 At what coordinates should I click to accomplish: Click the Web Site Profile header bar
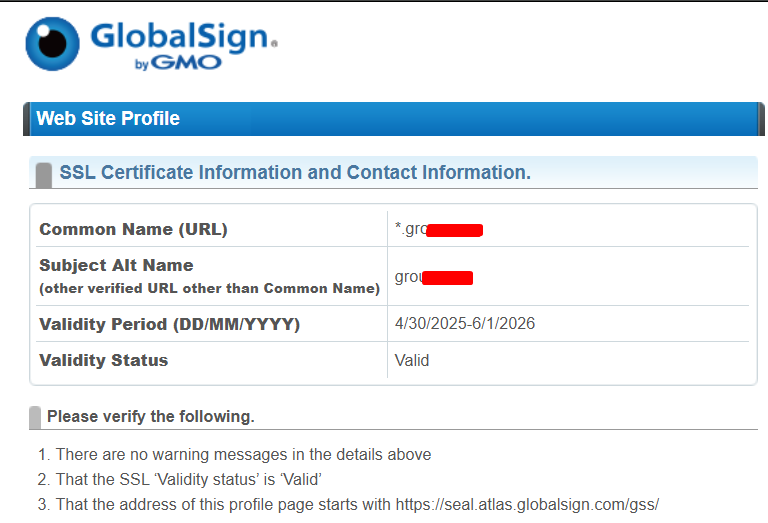pos(390,118)
